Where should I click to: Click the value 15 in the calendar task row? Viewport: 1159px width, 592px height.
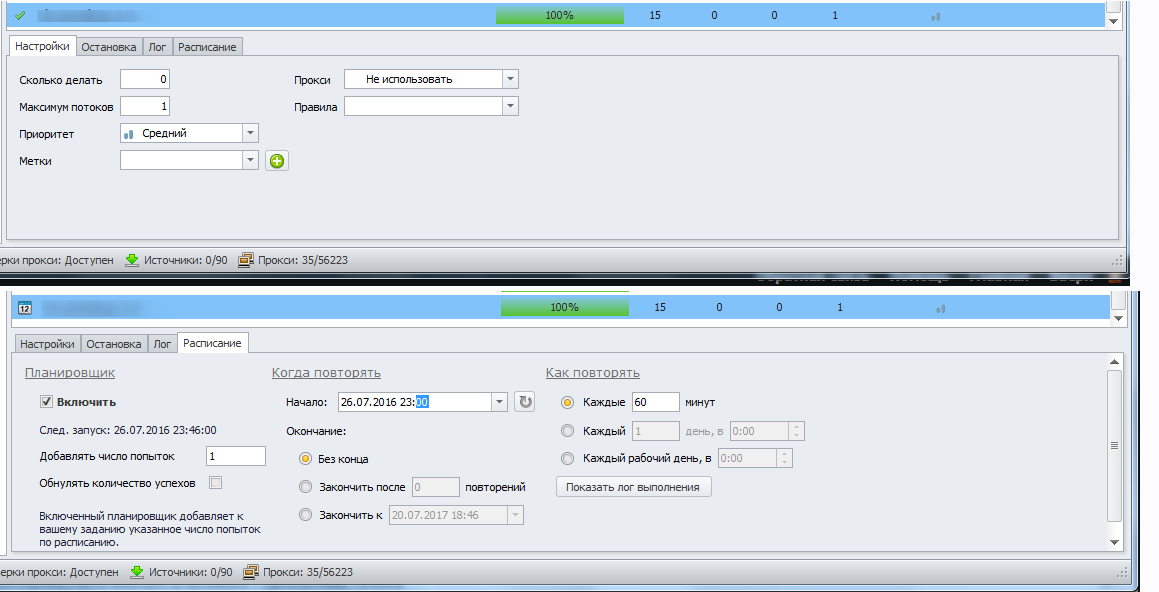[660, 307]
